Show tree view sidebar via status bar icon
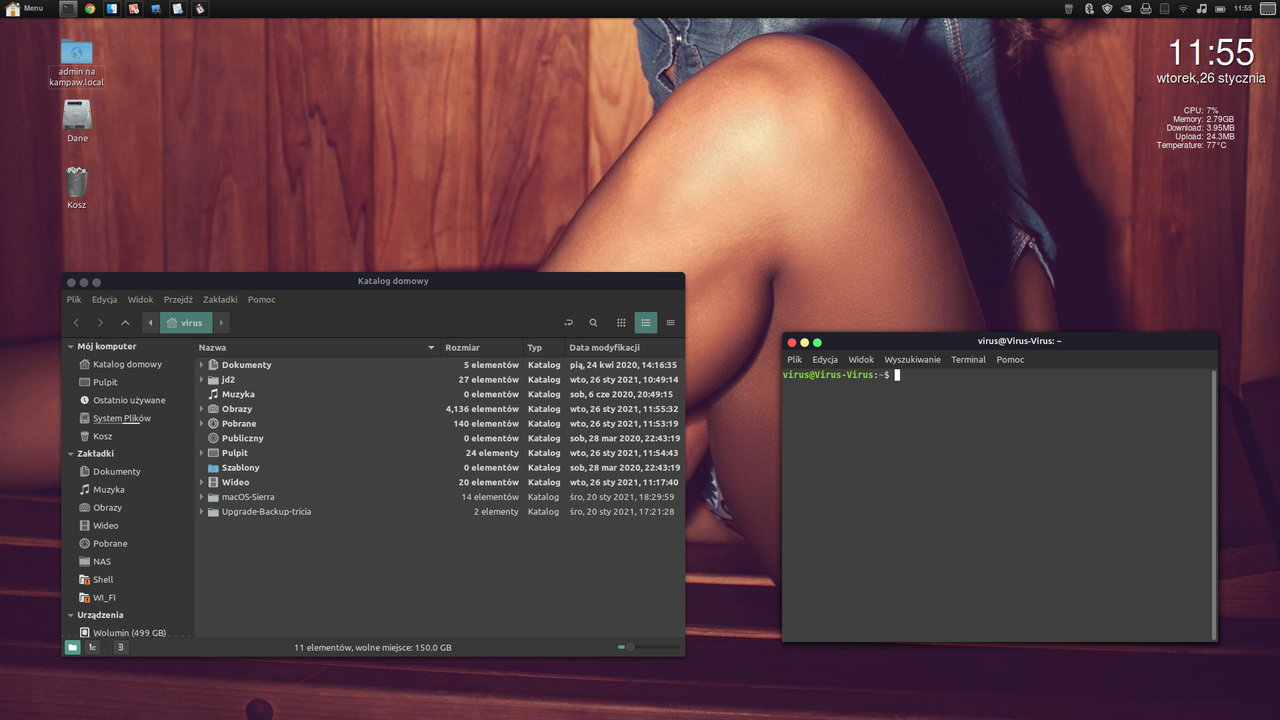This screenshot has width=1280, height=720. (92, 647)
